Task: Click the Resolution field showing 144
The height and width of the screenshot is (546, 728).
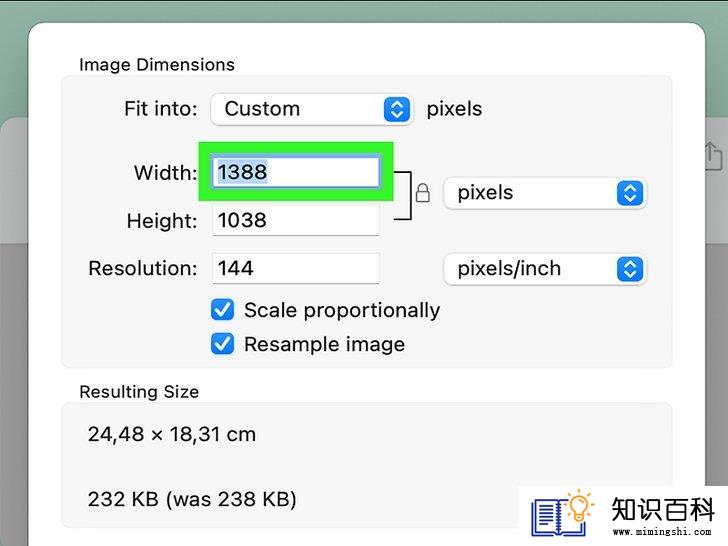Action: point(296,268)
